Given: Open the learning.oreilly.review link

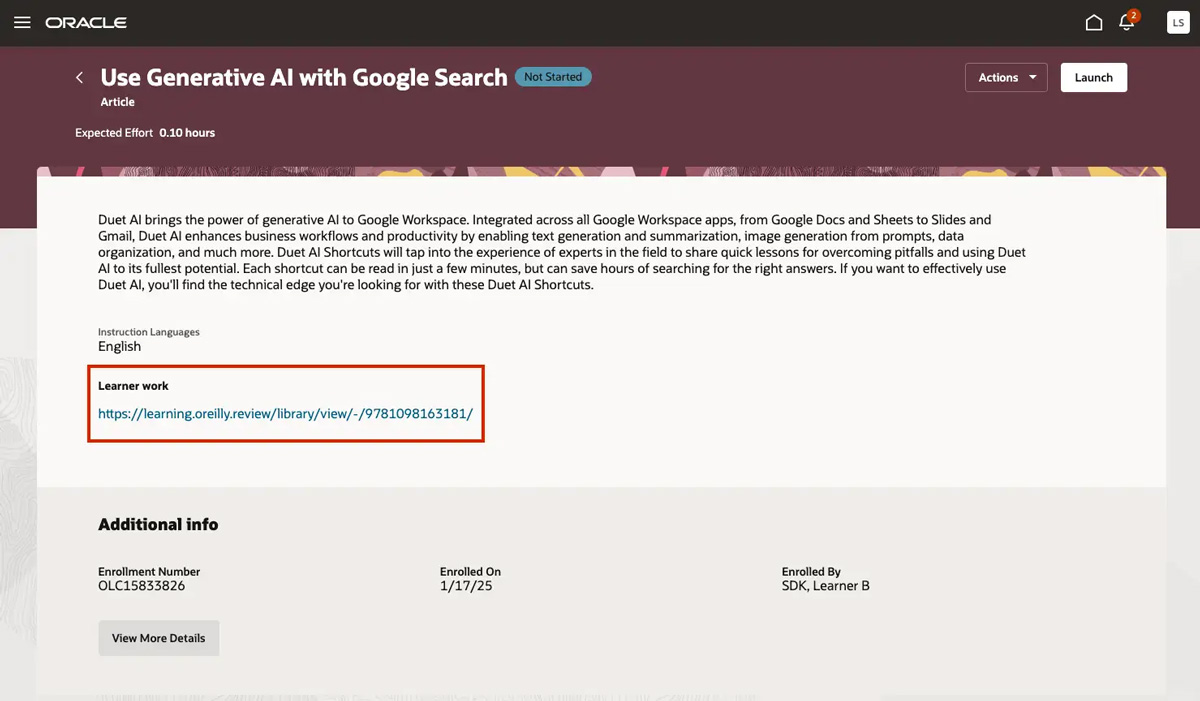Looking at the screenshot, I should (285, 413).
